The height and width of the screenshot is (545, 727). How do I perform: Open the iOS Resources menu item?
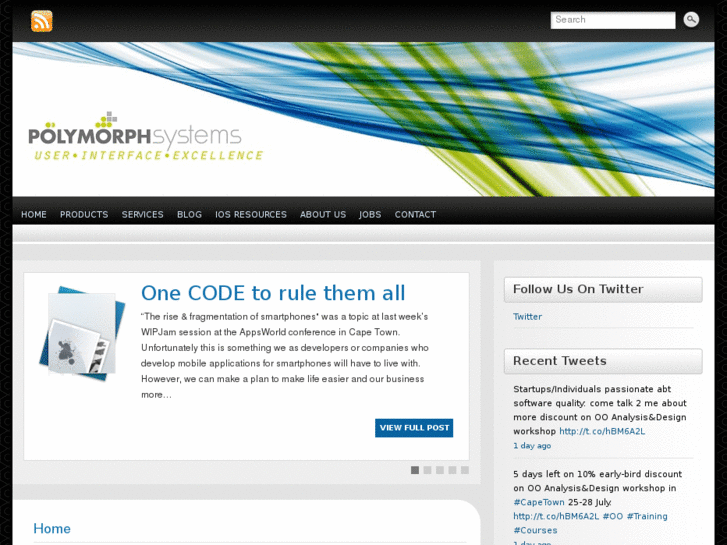[251, 215]
